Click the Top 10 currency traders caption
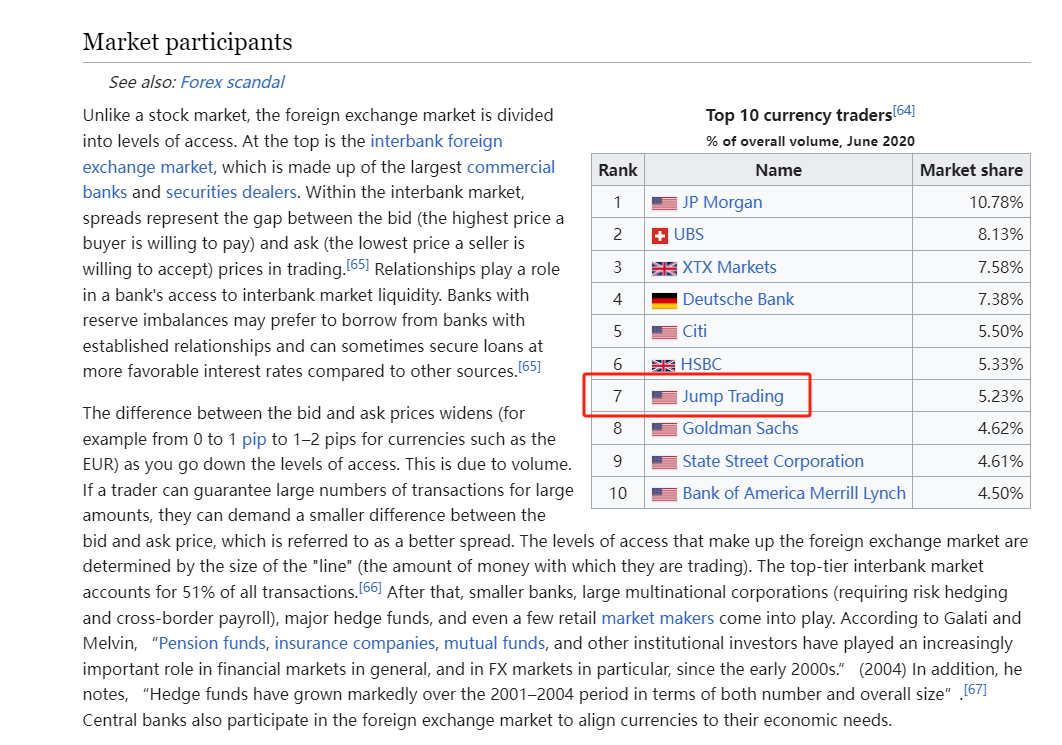The width and height of the screenshot is (1062, 745). pyautogui.click(x=799, y=116)
